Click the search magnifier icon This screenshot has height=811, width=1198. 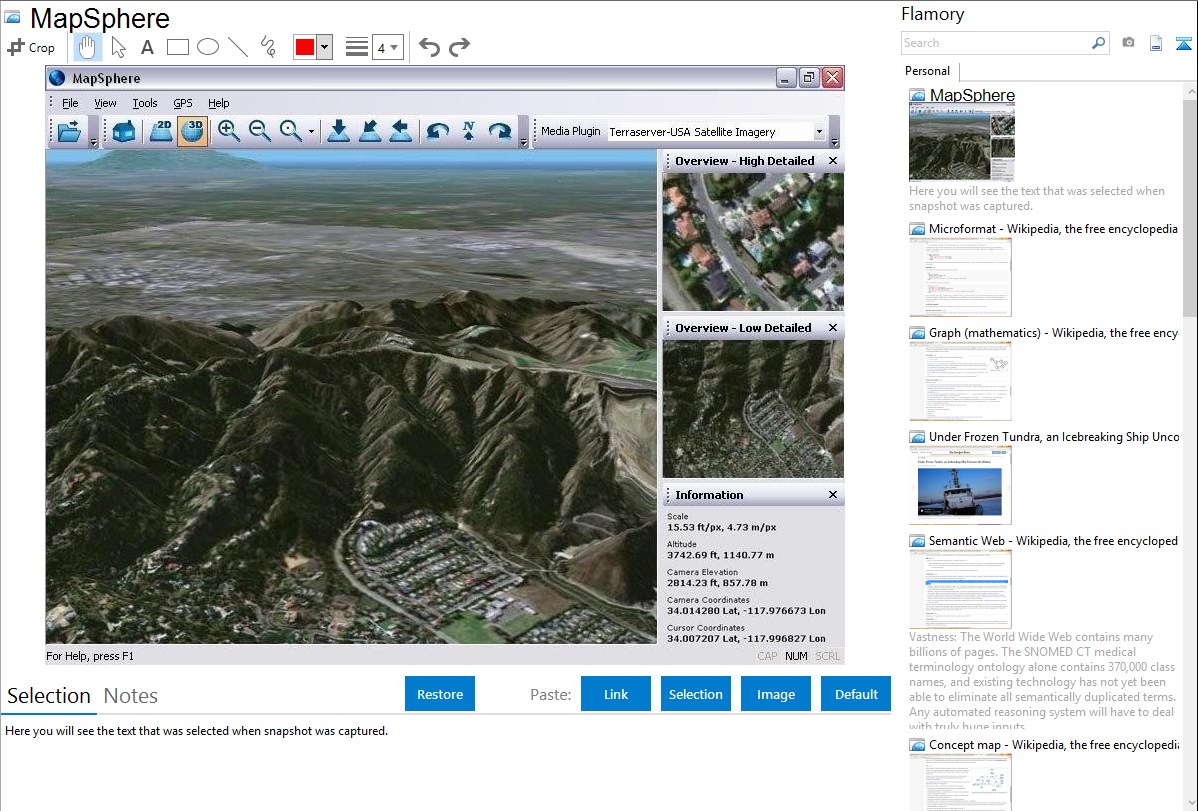1099,43
